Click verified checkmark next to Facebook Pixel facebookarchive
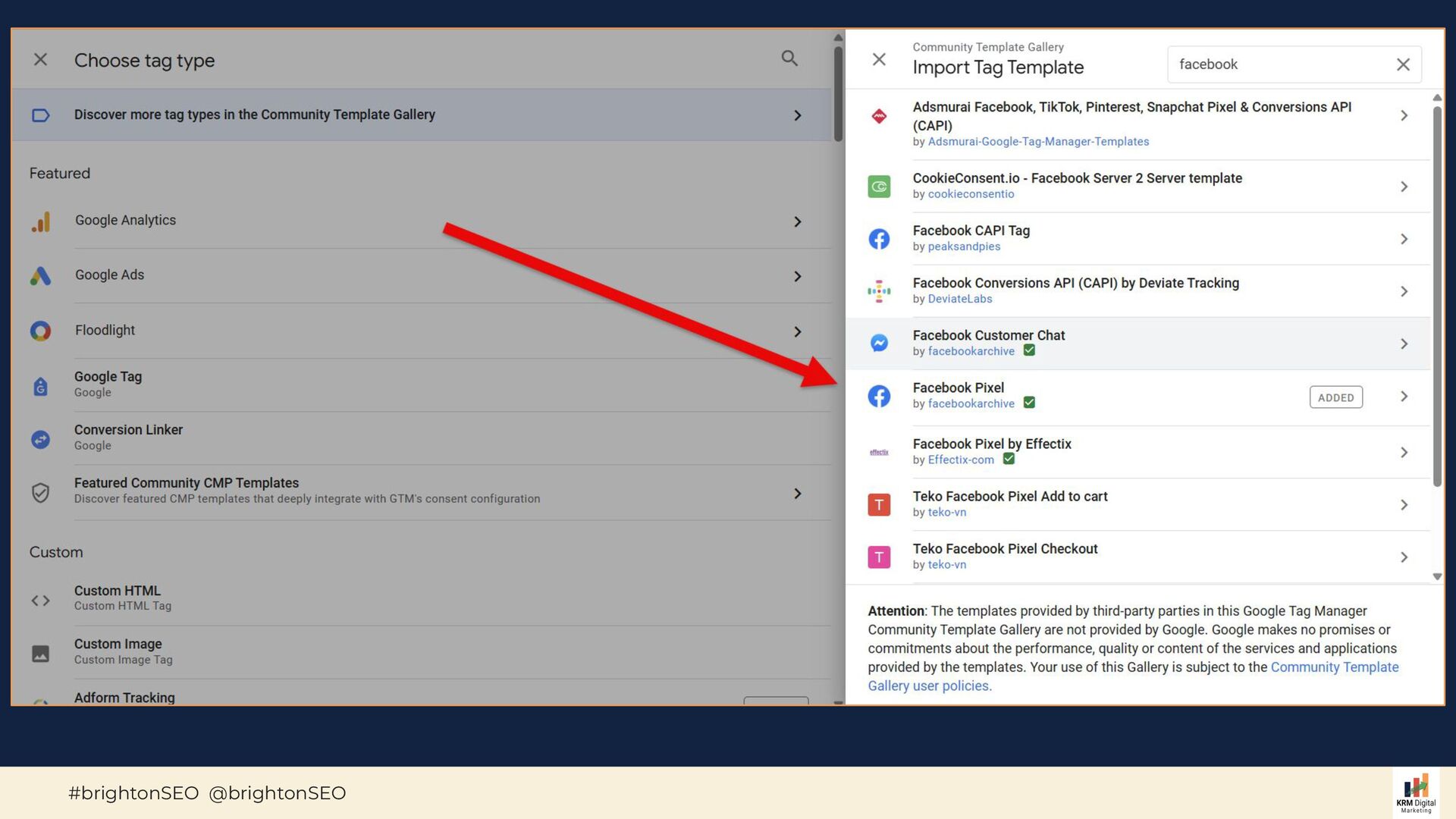Screen dimensions: 1456x819 (x=1029, y=403)
